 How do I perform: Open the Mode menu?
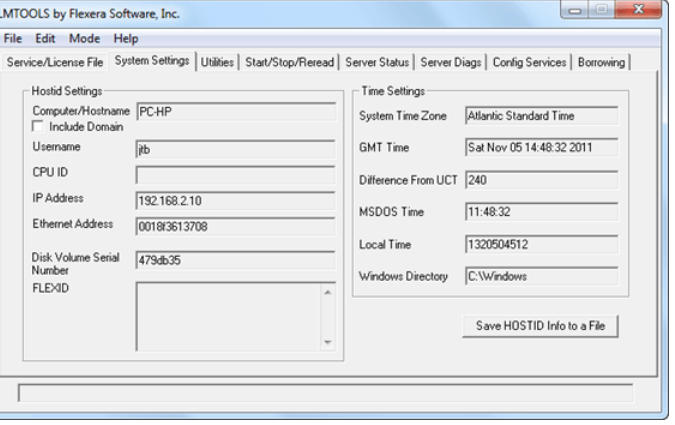coord(84,39)
